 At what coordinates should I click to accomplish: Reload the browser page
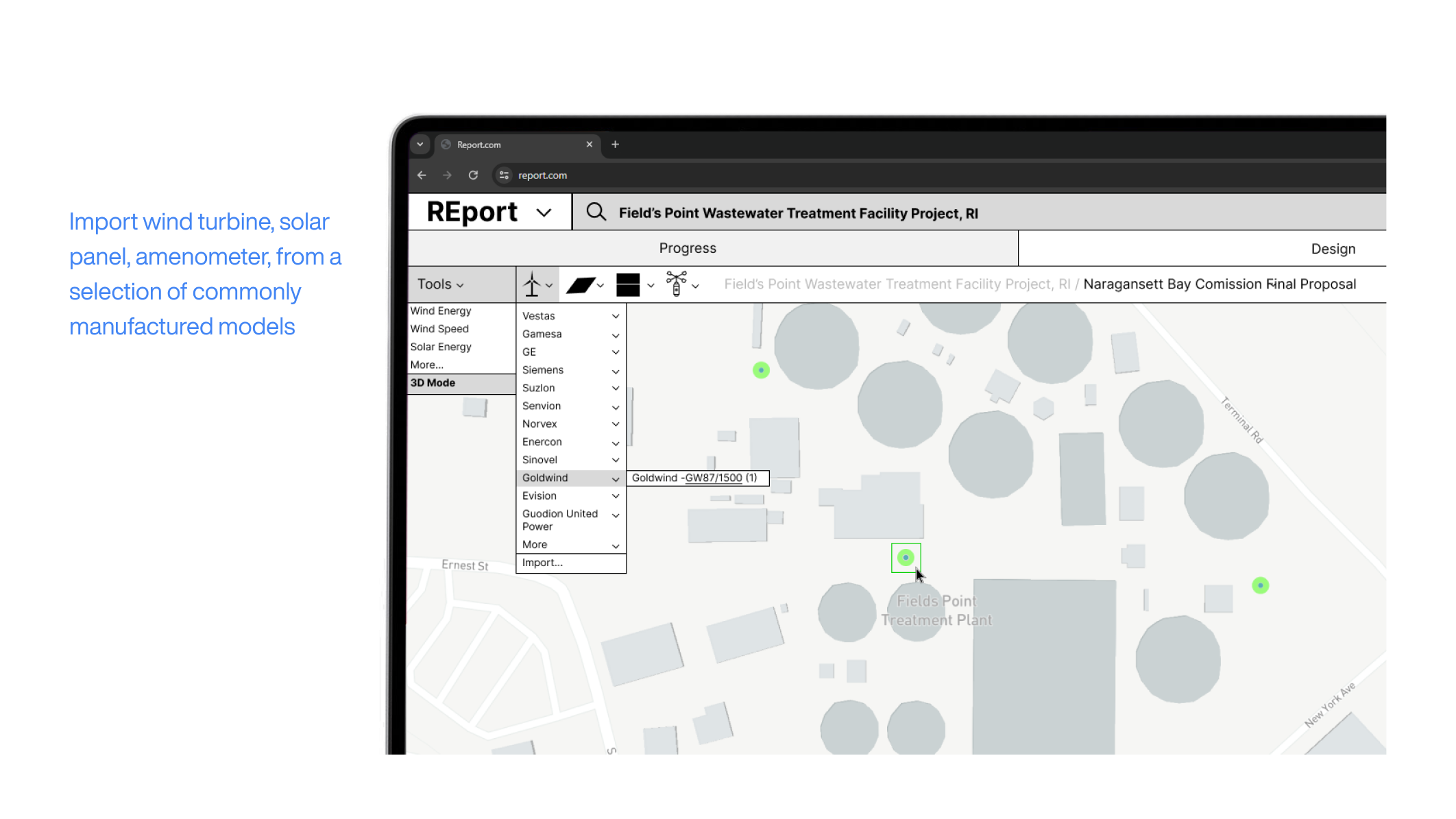[x=473, y=175]
